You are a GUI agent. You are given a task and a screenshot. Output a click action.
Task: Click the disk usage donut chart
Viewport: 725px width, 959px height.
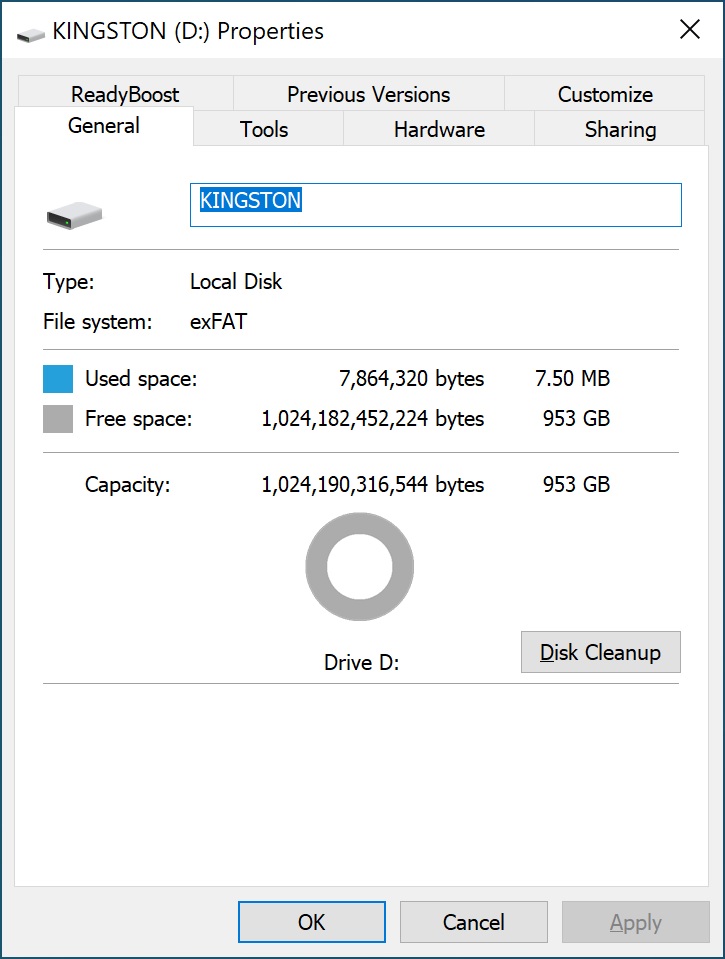[360, 566]
